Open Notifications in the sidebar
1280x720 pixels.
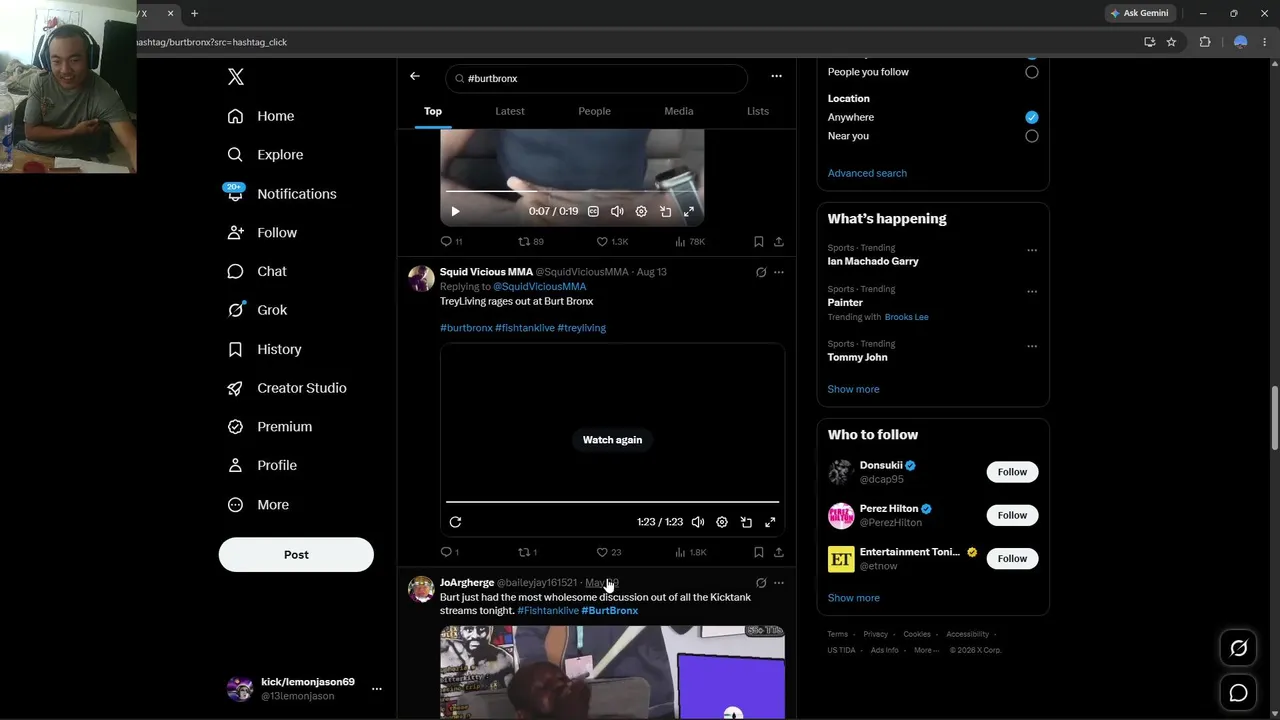[x=282, y=194]
